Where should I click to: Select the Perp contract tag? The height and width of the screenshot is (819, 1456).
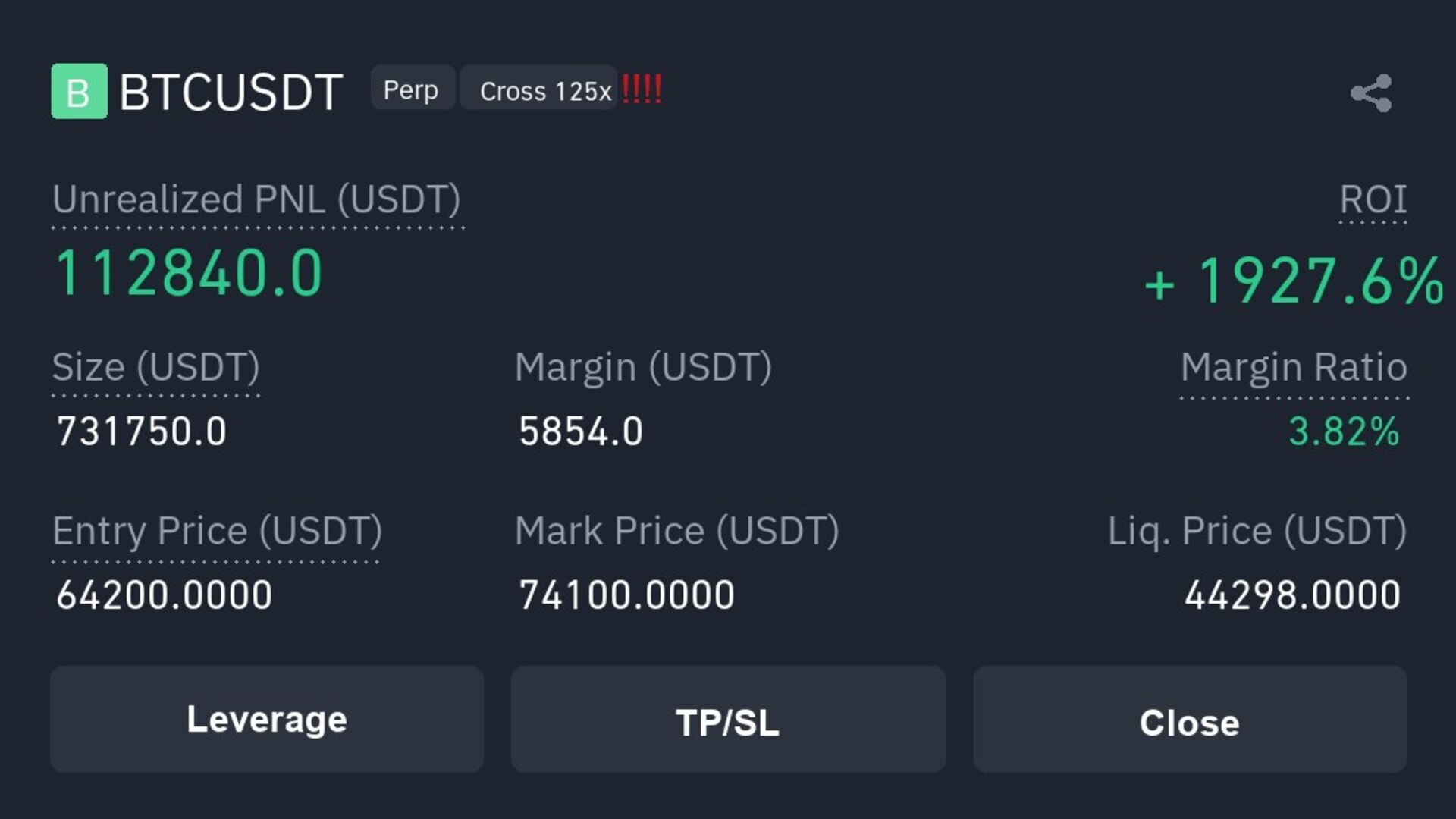(411, 89)
